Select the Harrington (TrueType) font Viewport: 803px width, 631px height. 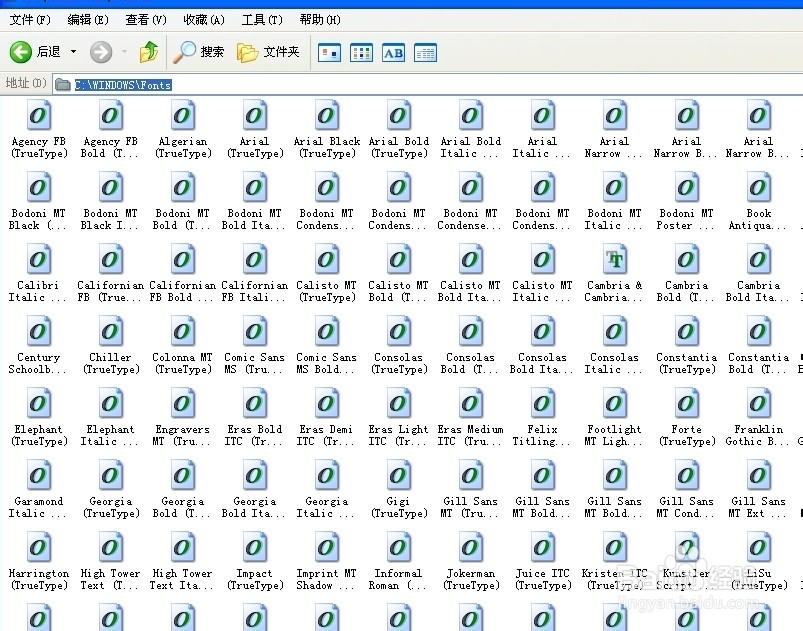[x=39, y=562]
